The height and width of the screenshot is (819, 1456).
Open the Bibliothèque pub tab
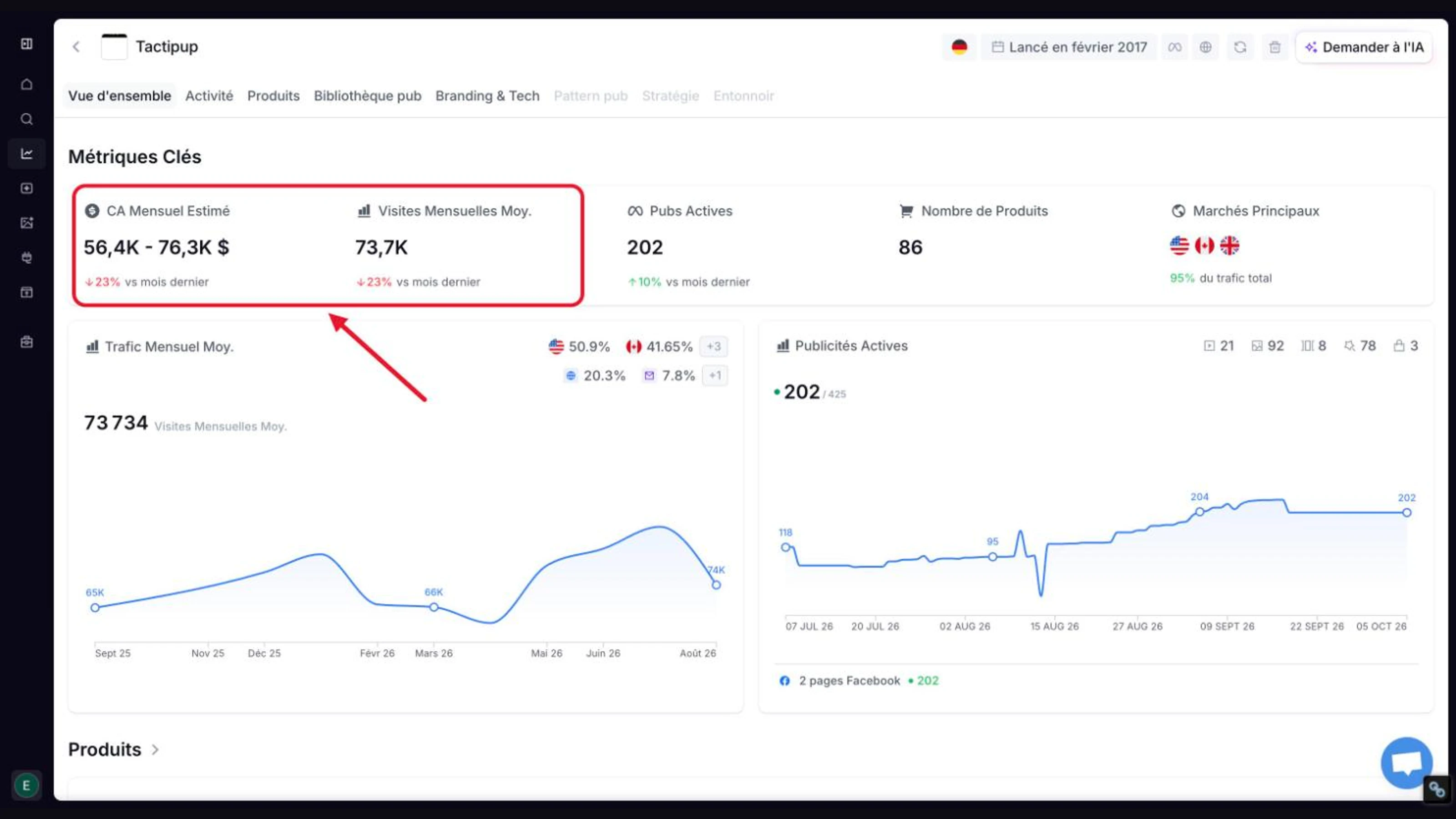coord(367,96)
